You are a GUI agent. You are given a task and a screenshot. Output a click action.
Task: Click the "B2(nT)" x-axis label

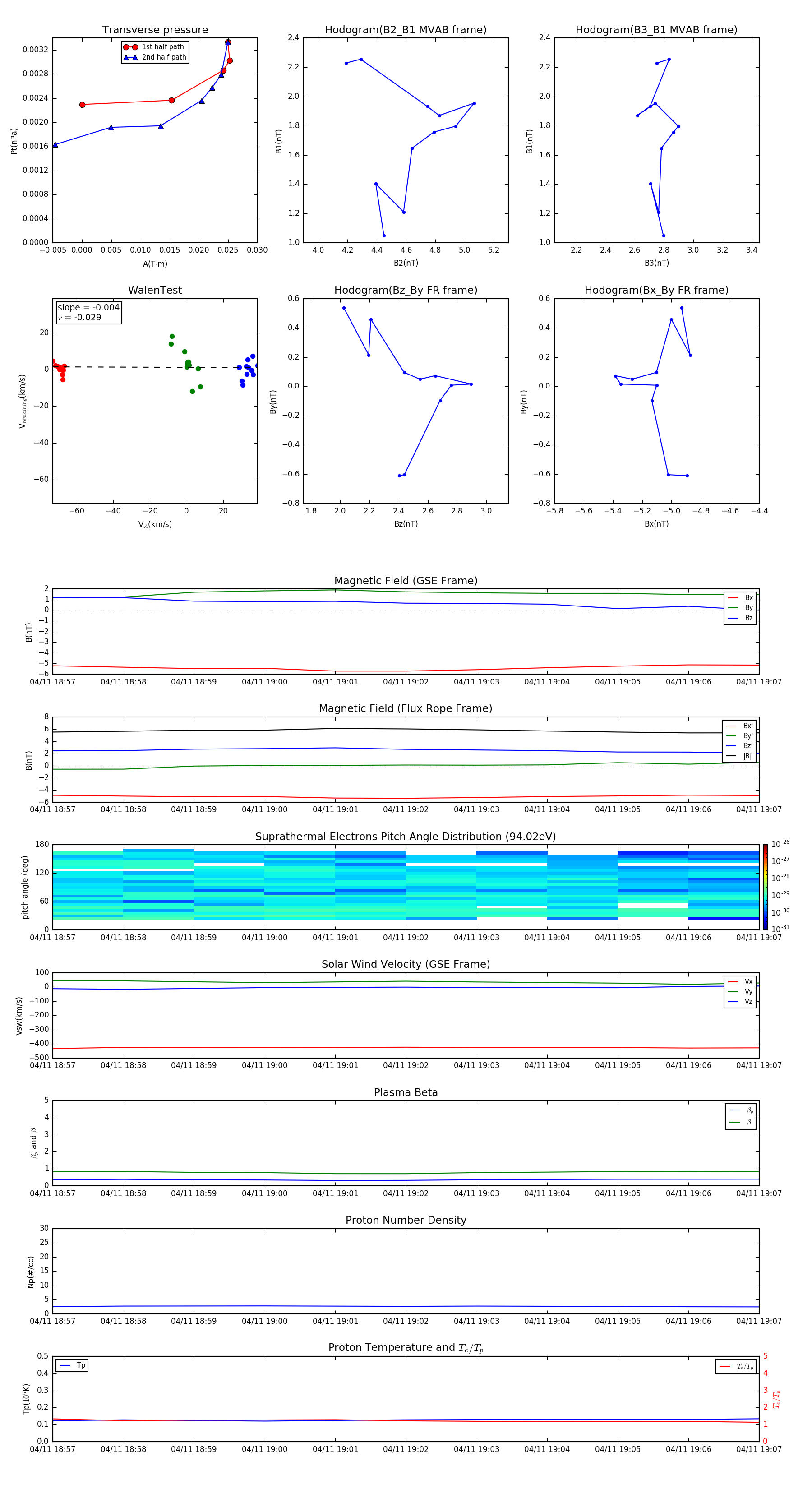[x=406, y=263]
